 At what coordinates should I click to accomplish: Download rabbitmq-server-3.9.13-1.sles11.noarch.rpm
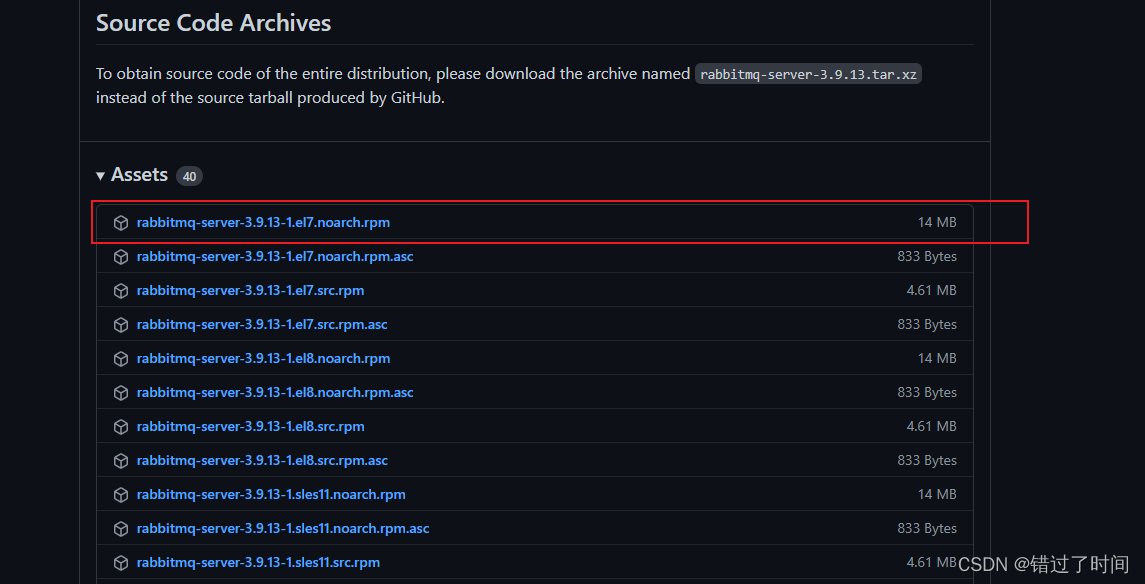click(271, 494)
